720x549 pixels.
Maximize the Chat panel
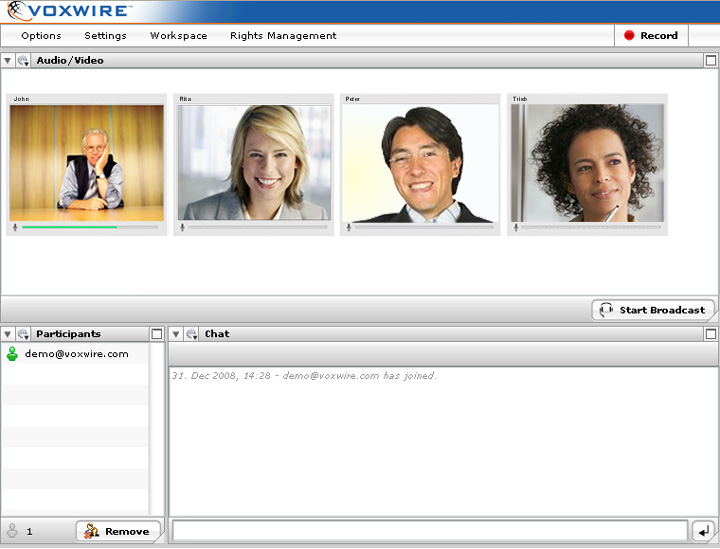coord(710,334)
